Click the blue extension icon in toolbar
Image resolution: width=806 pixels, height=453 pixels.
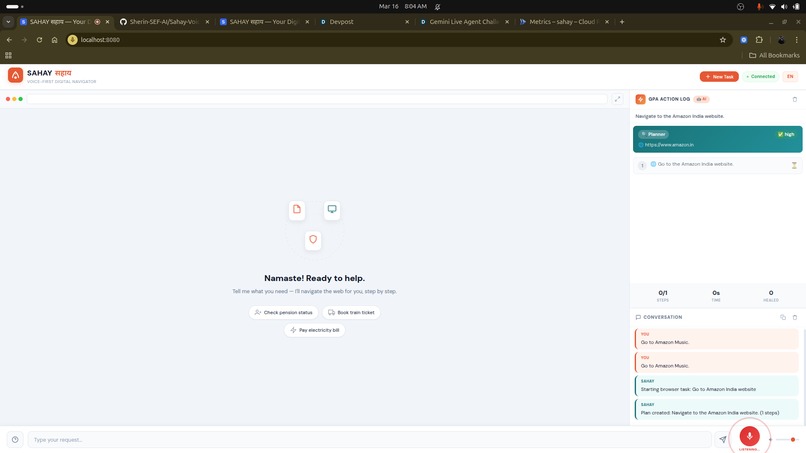743,40
